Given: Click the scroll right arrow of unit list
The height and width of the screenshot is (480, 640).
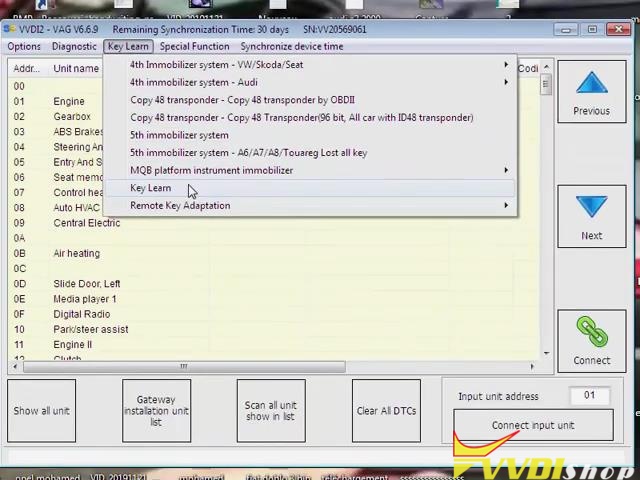Looking at the screenshot, I should (x=531, y=367).
